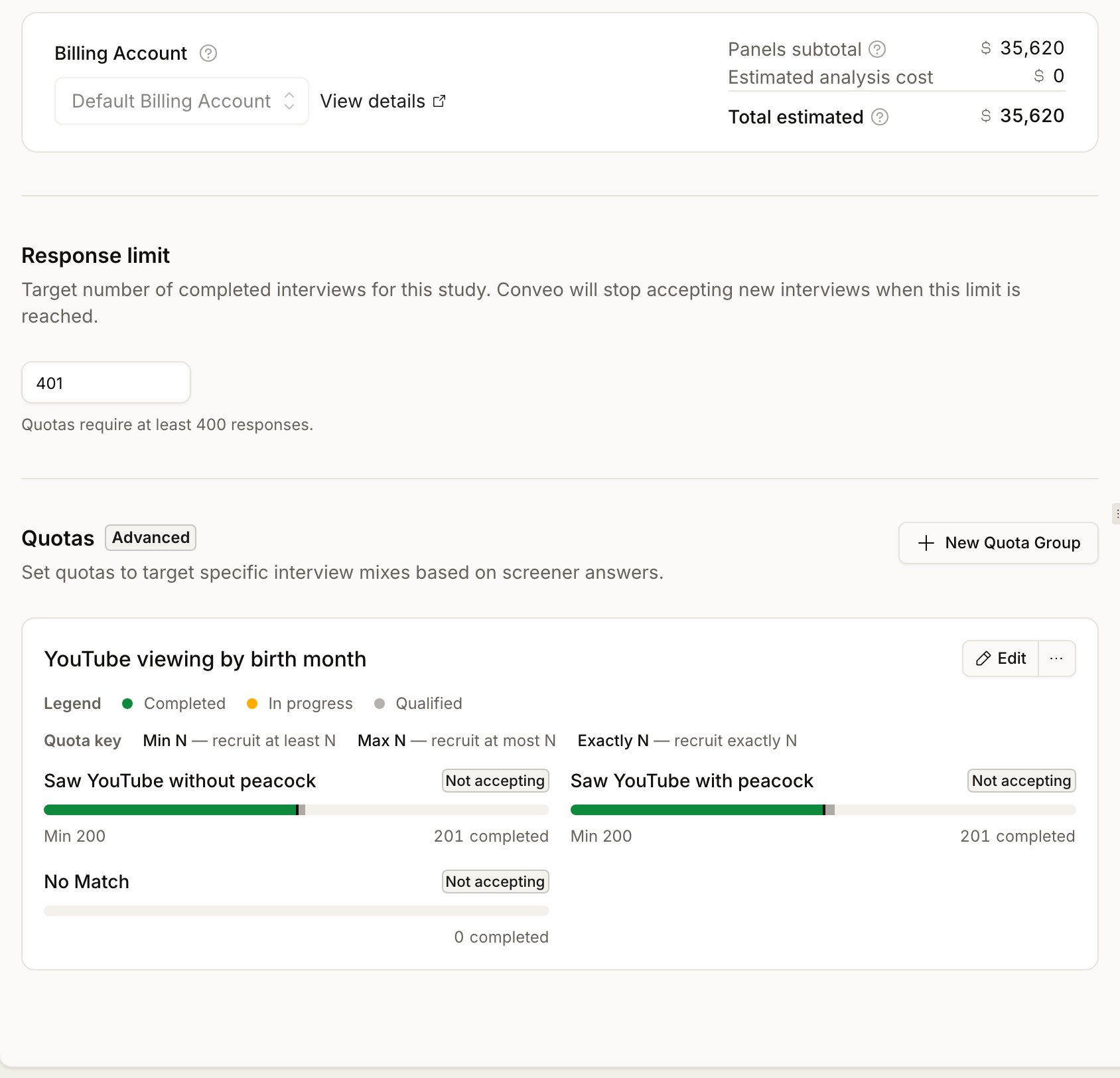Click the side panel handle at the right edge
Screen dimensions: 1120x1078
(1117, 514)
